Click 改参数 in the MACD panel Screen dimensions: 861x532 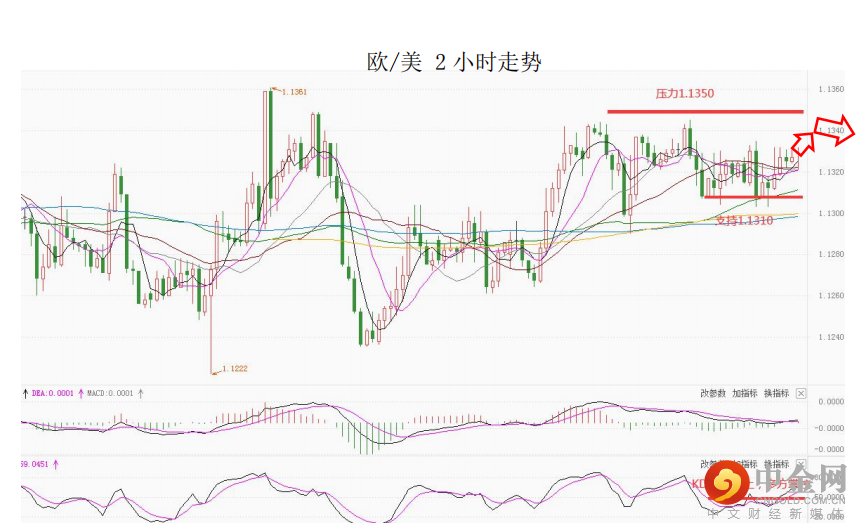(x=713, y=393)
